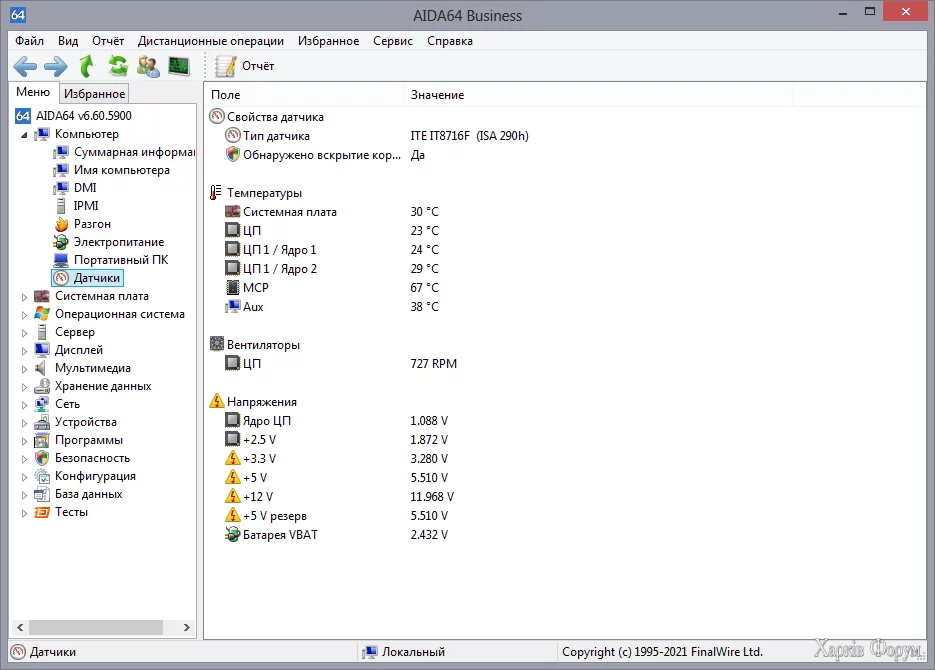Click the green Up level arrow icon
Screen dimensions: 935x670
point(87,66)
